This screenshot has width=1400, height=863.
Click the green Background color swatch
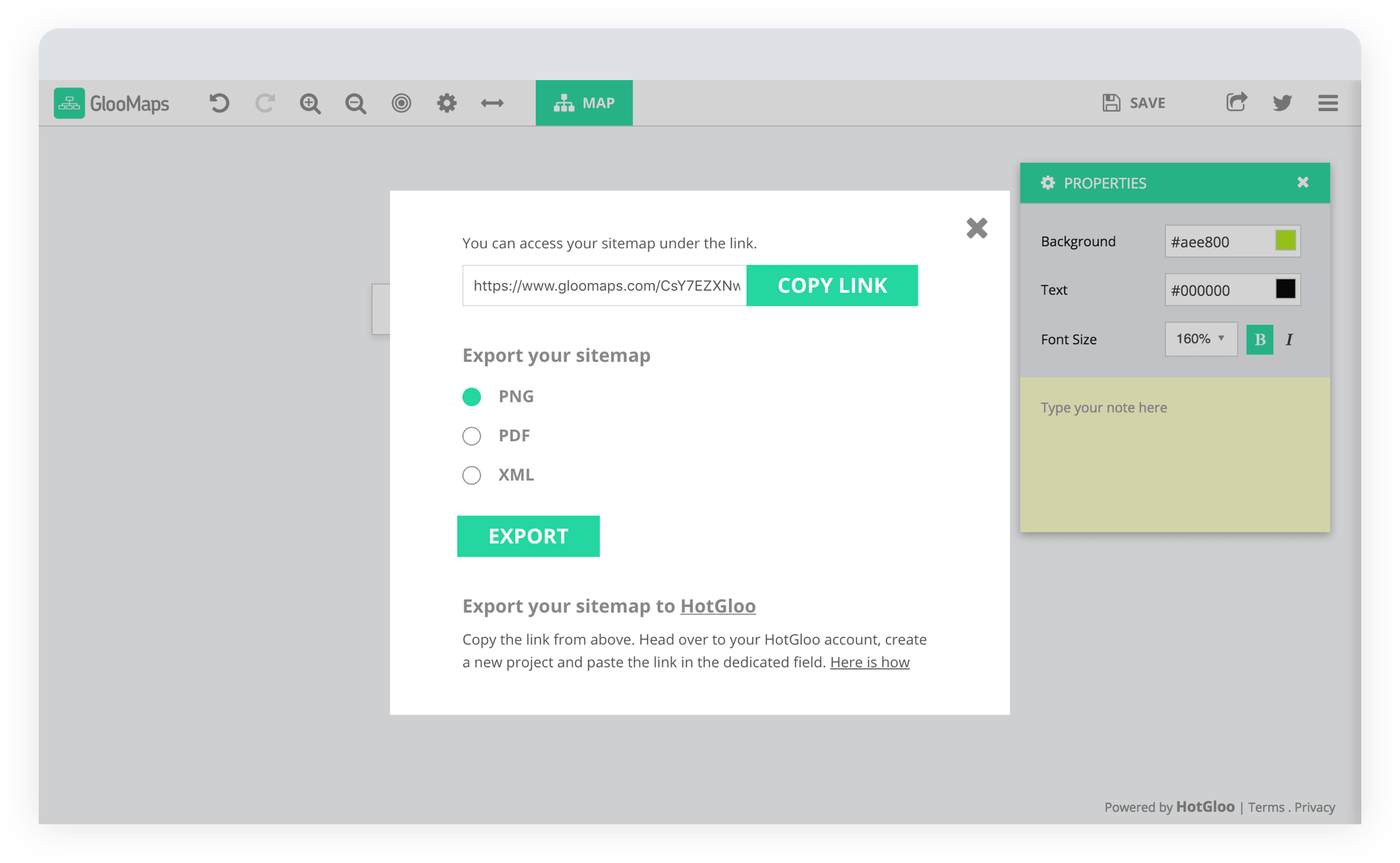[x=1285, y=241]
